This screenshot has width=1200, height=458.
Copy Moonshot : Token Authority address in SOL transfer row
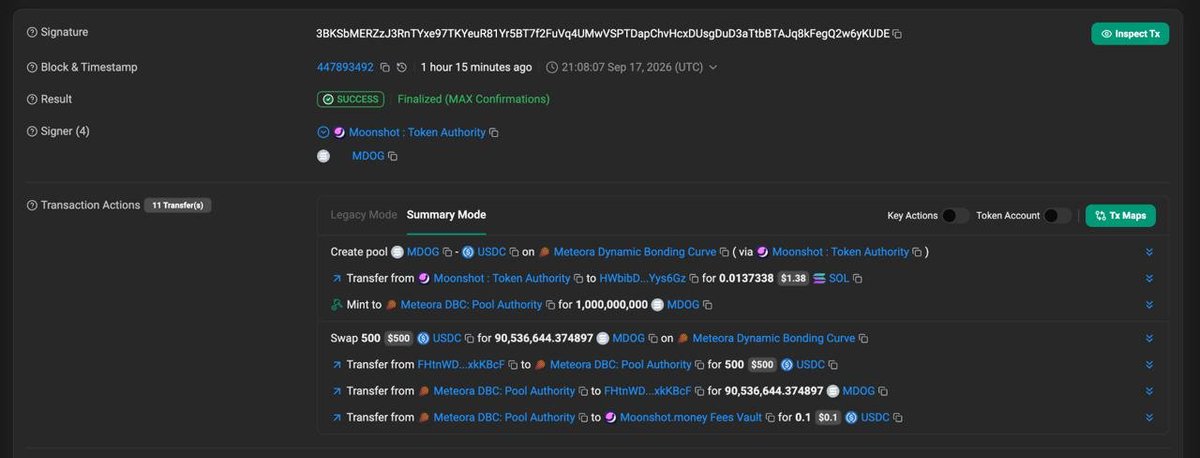pos(578,278)
